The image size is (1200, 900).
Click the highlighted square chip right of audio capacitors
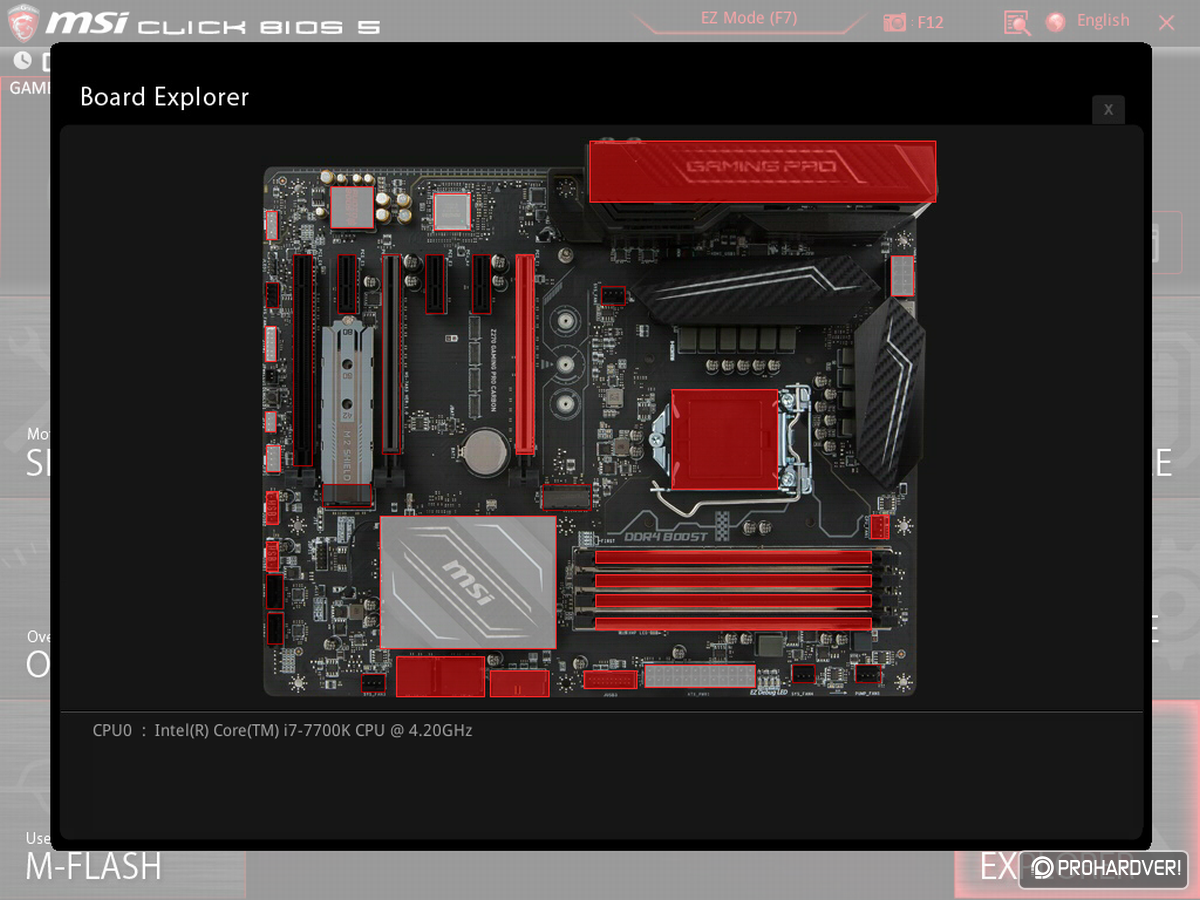point(451,212)
